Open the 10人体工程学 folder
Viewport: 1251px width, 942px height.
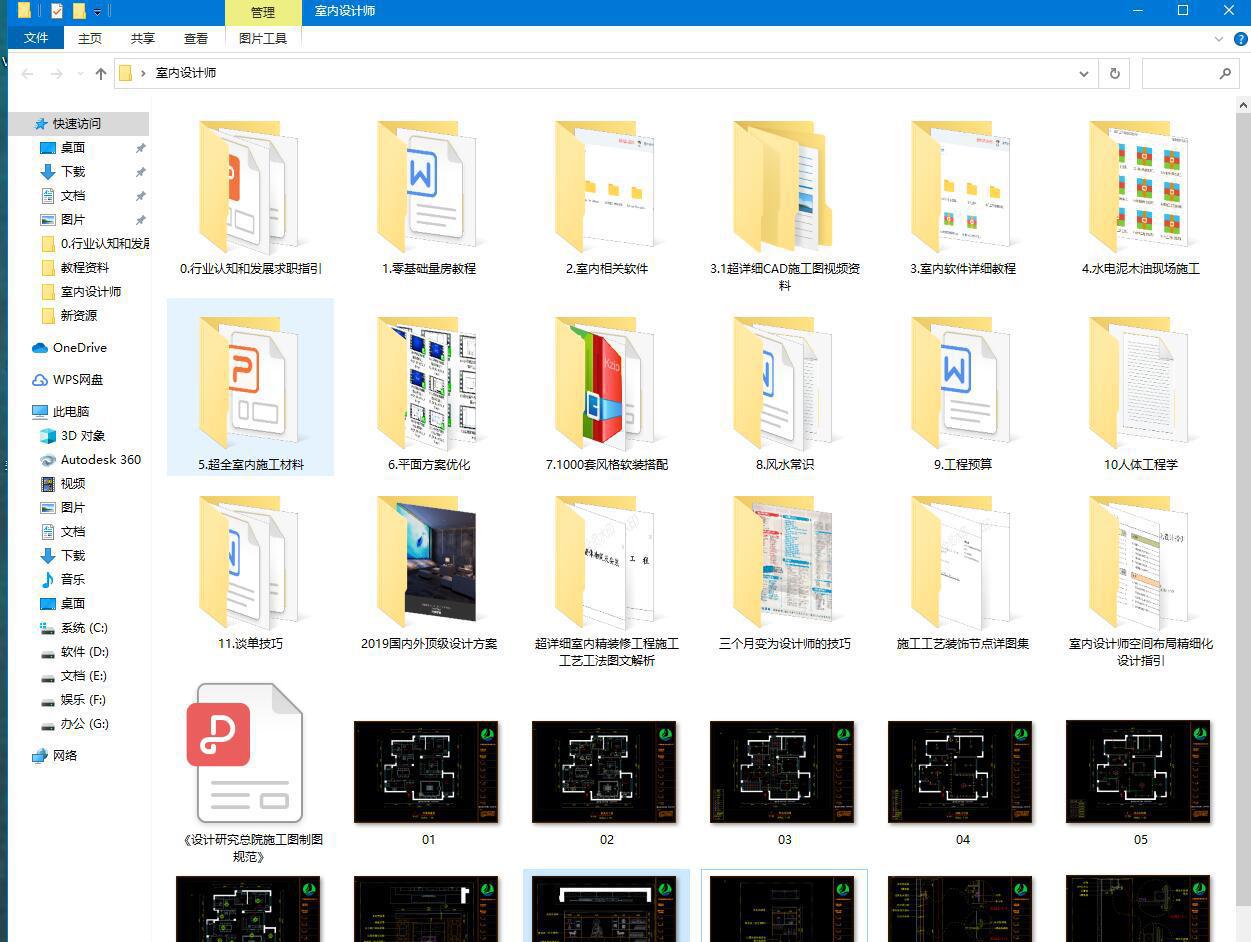tap(1140, 394)
